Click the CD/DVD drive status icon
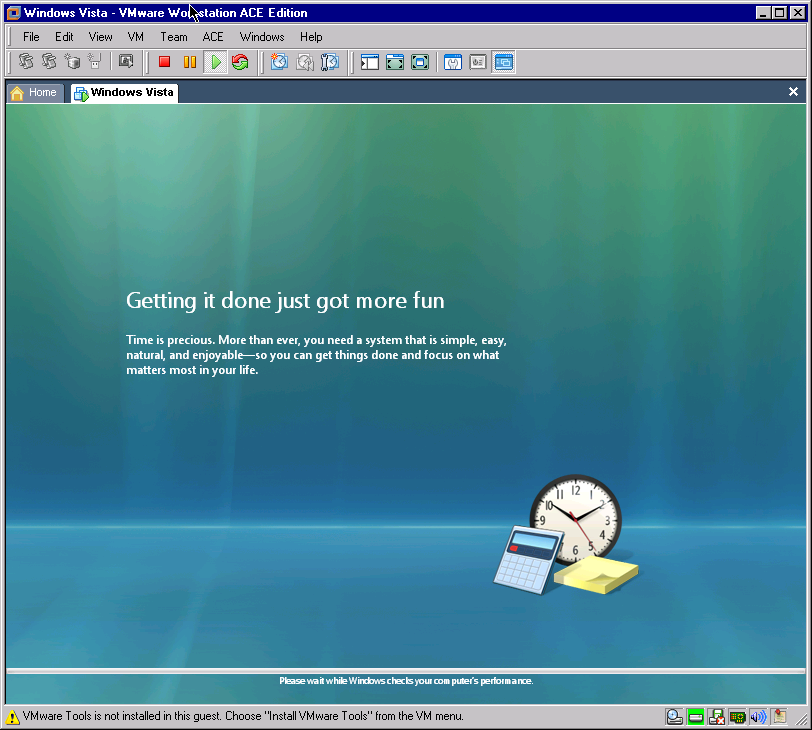 point(674,717)
